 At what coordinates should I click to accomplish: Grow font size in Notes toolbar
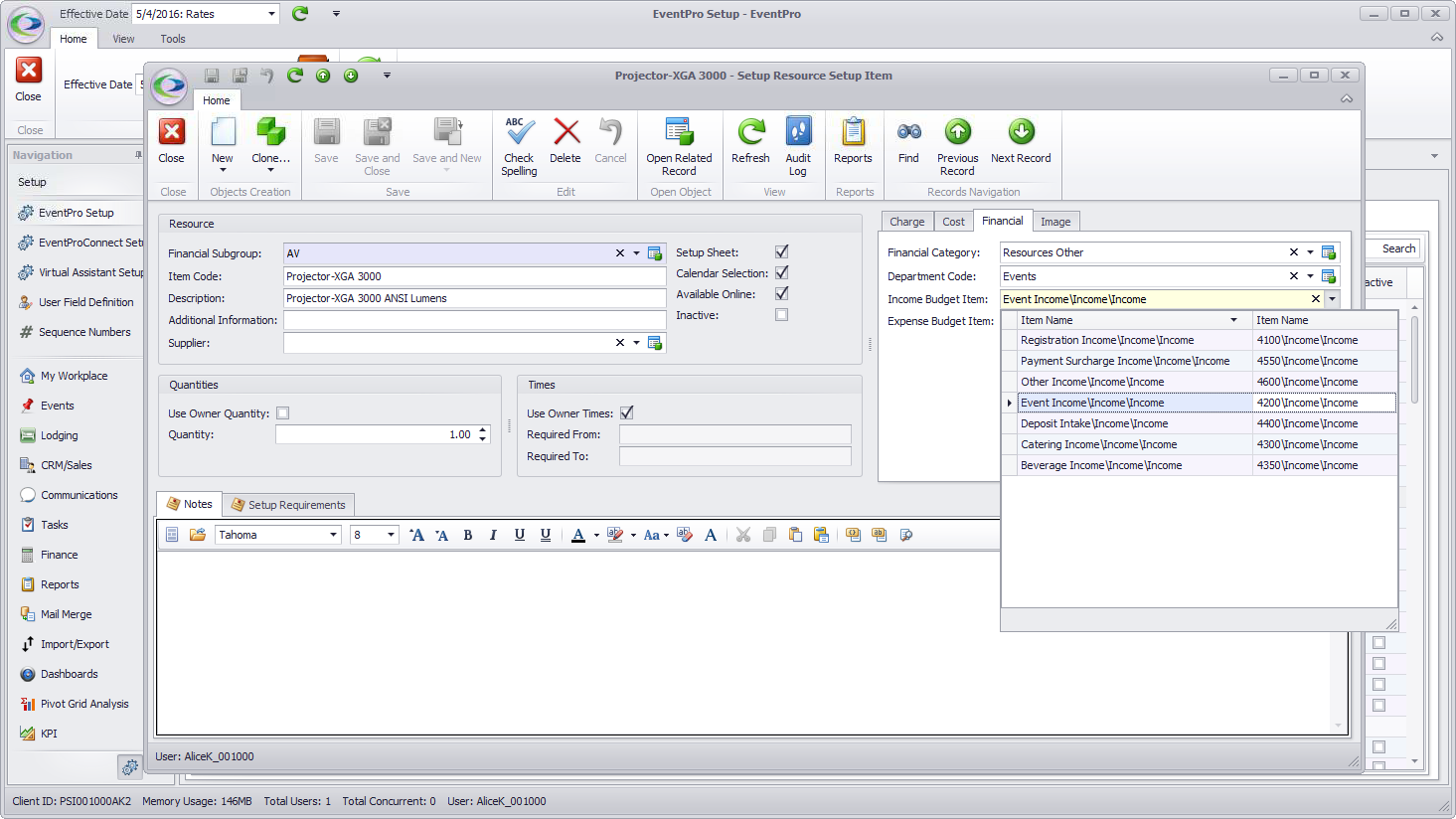416,535
